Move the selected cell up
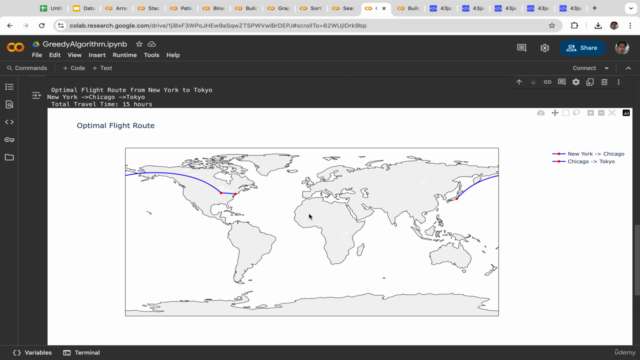This screenshot has height=360, width=640. (x=519, y=82)
